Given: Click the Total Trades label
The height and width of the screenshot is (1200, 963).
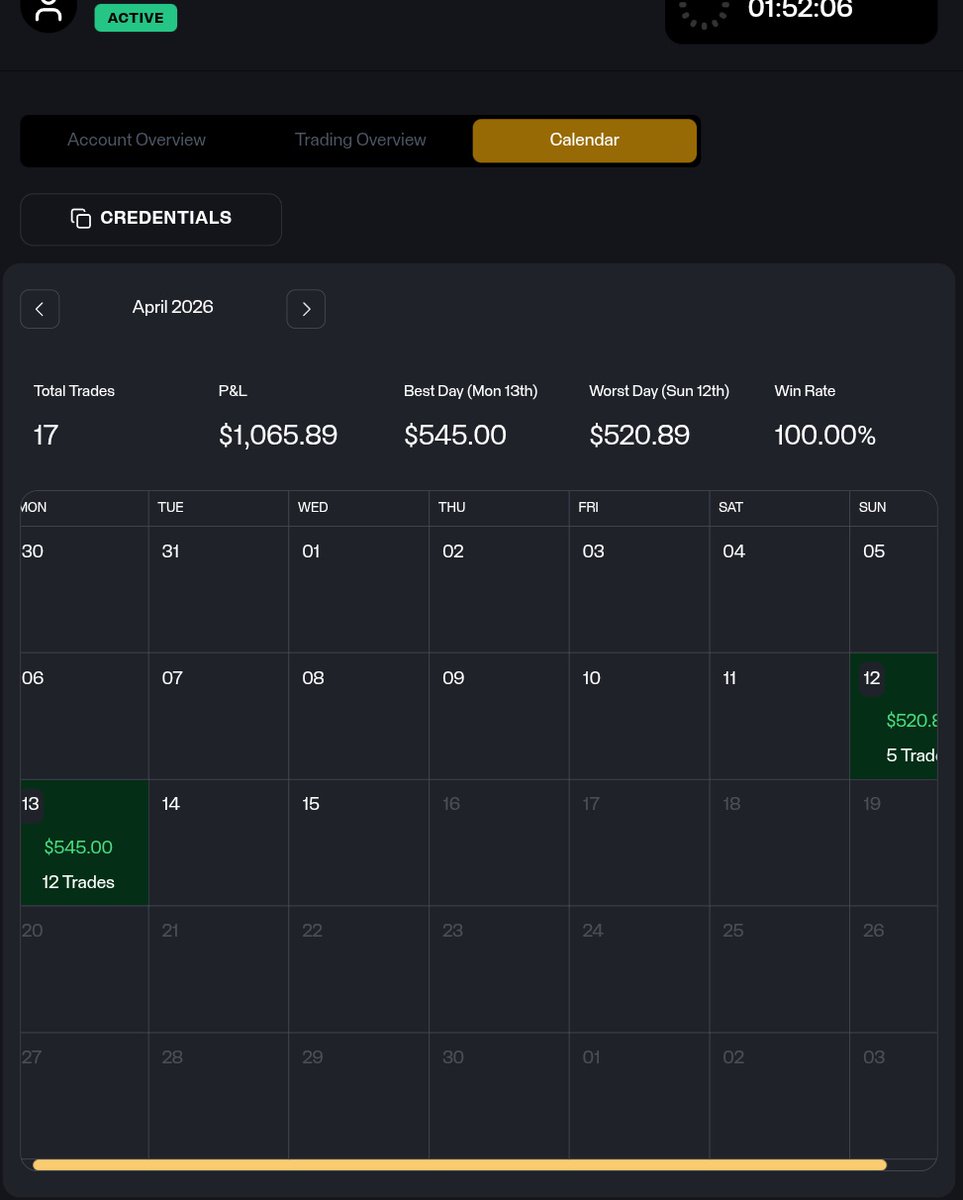Looking at the screenshot, I should (74, 391).
